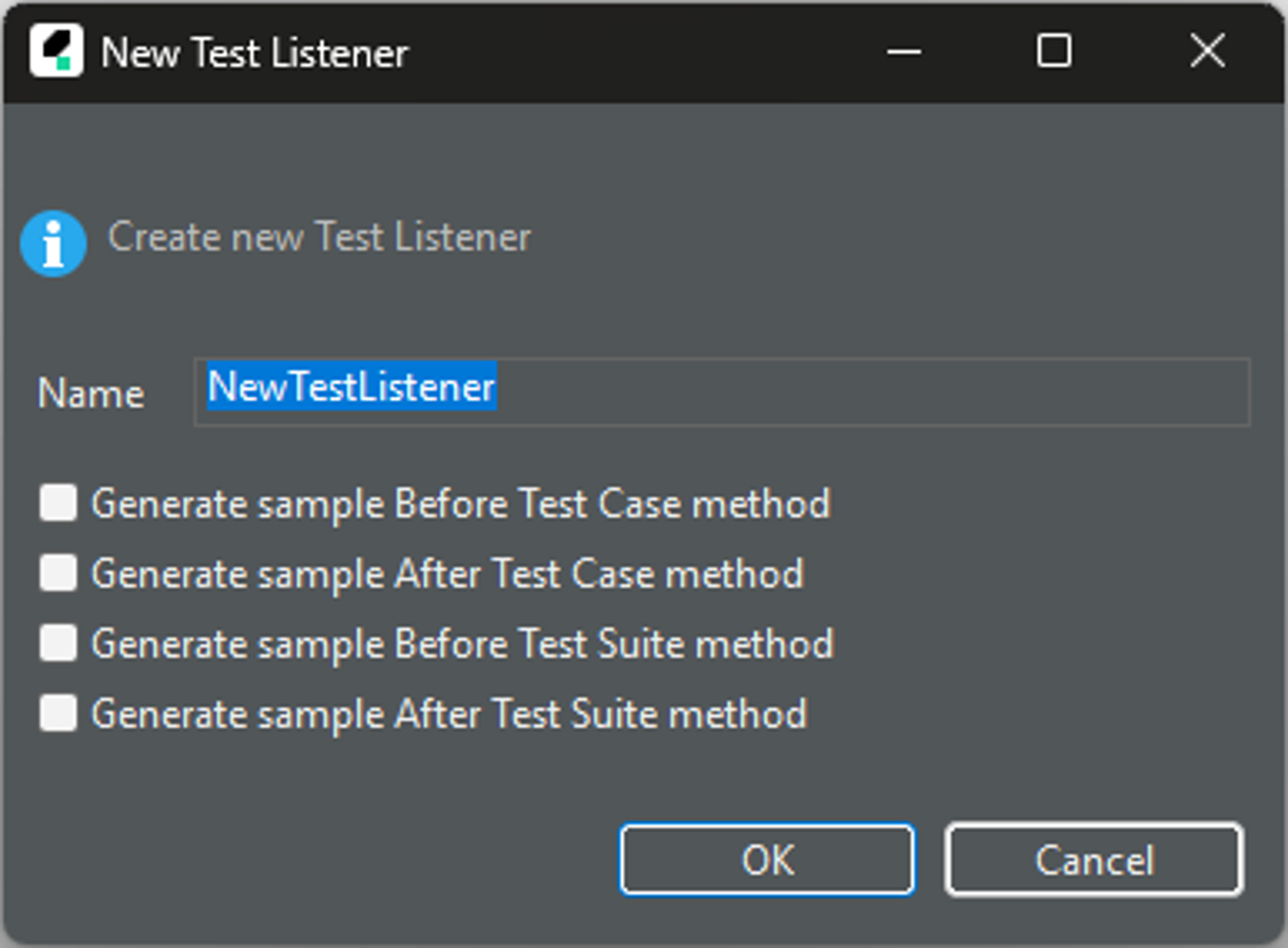Click 'Generate sample Before Test Suite method' label

coord(462,643)
